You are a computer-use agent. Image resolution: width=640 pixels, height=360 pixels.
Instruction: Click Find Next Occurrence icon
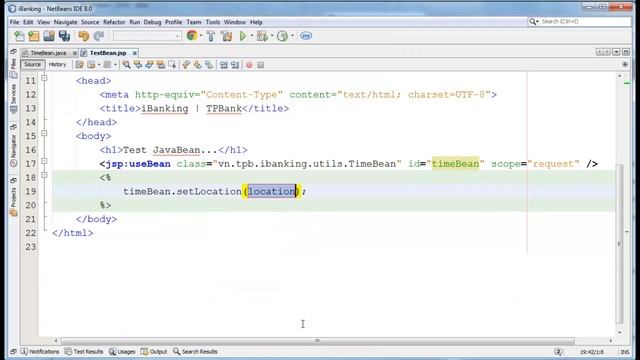(149, 64)
